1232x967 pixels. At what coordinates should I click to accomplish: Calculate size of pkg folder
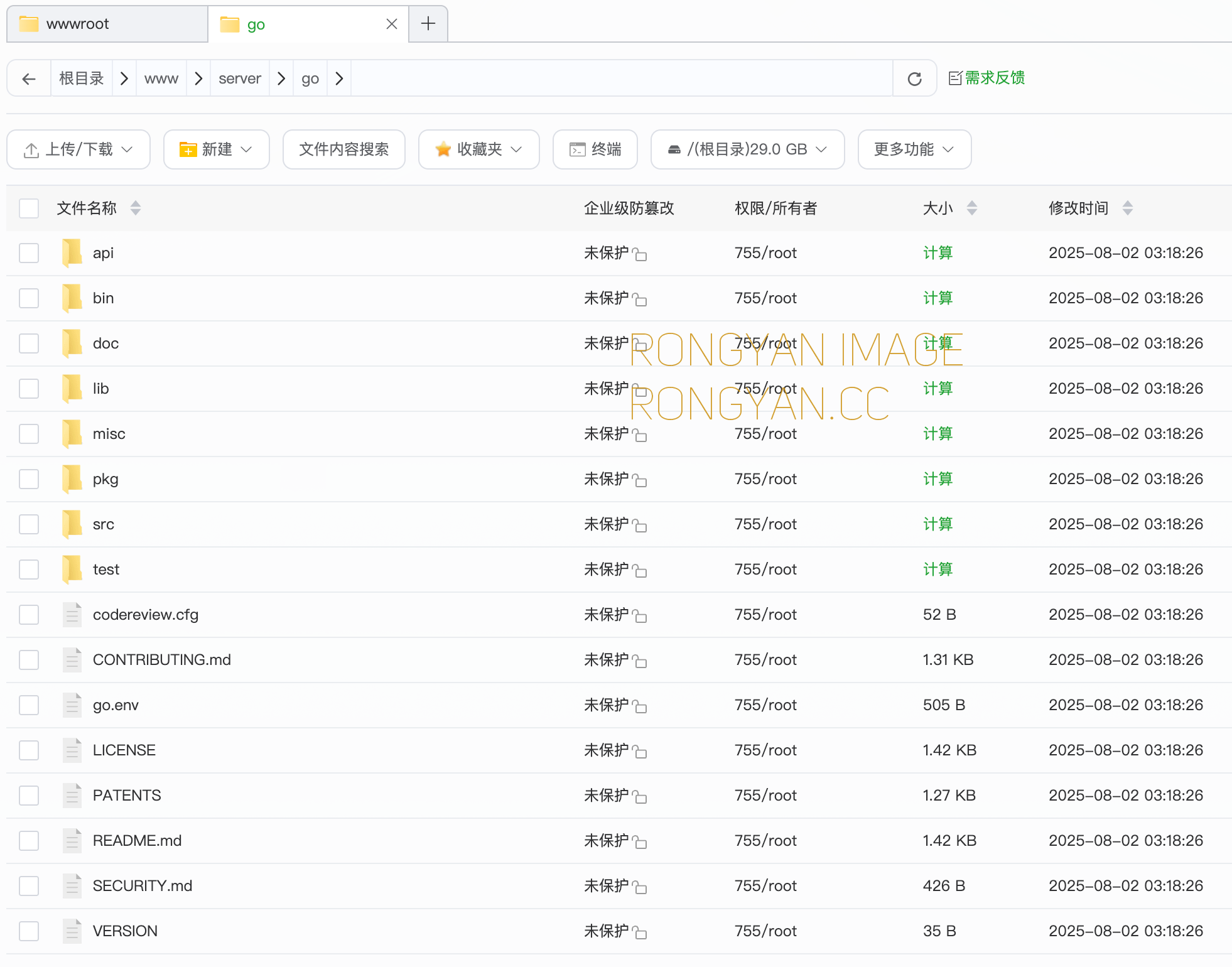938,479
